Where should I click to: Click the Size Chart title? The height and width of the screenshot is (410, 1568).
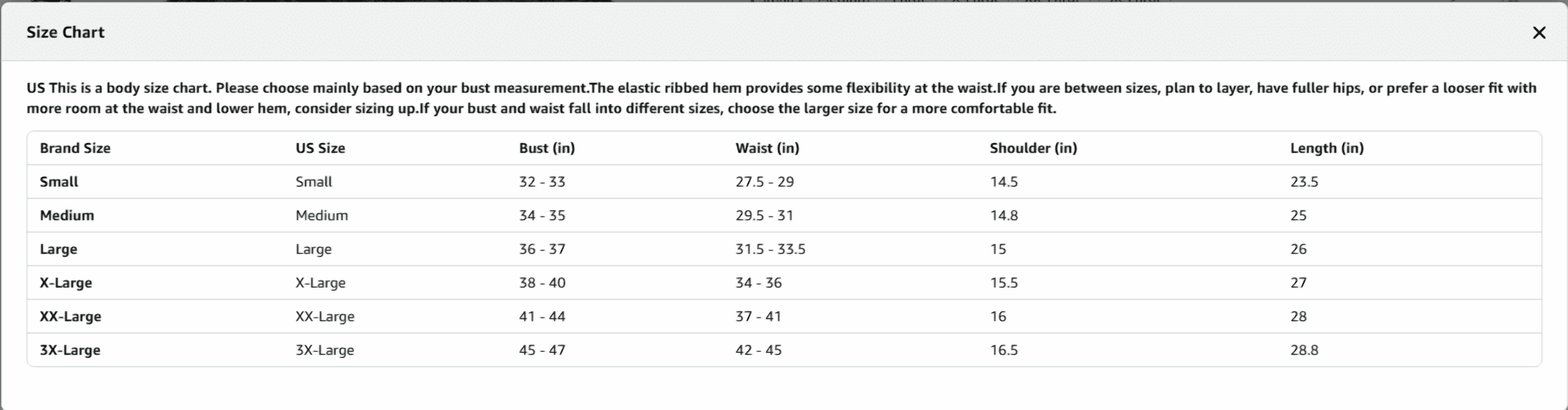coord(65,32)
